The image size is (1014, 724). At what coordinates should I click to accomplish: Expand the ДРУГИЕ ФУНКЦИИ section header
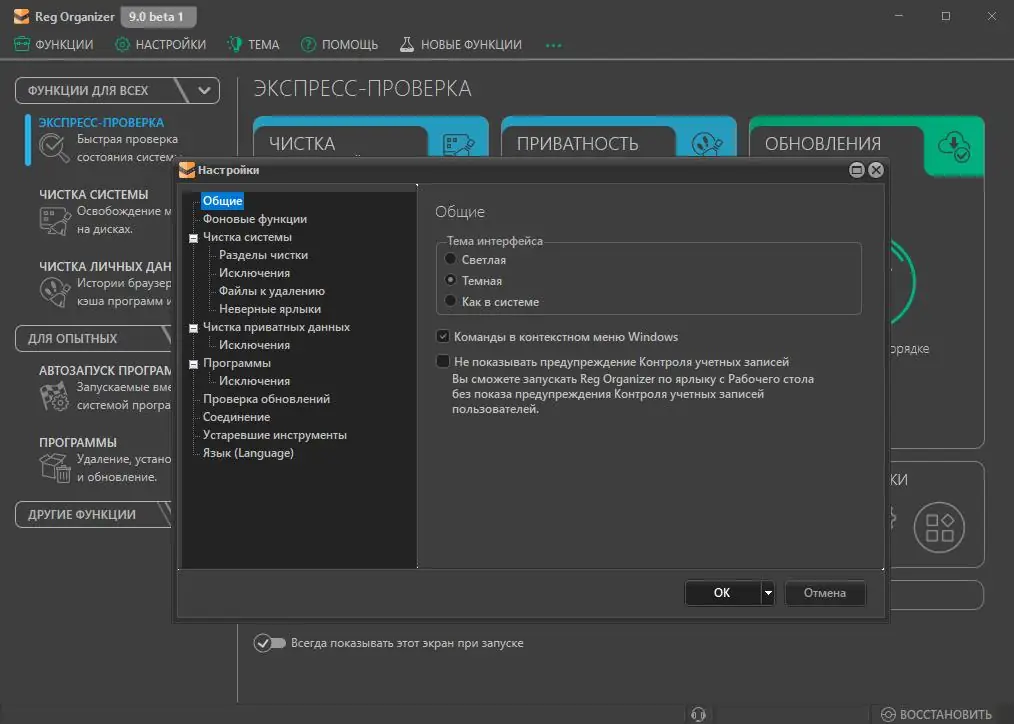92,515
